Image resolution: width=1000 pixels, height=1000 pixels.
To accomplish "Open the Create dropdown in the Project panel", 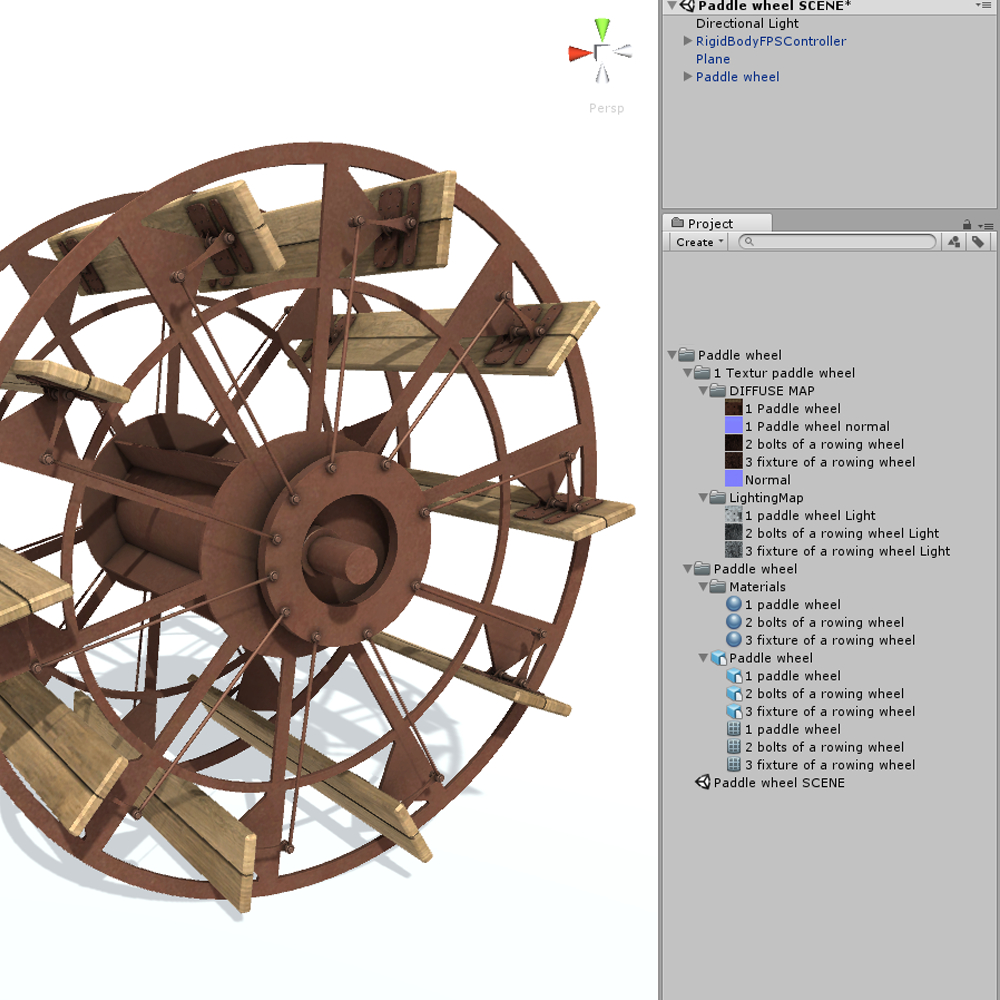I will [x=695, y=241].
